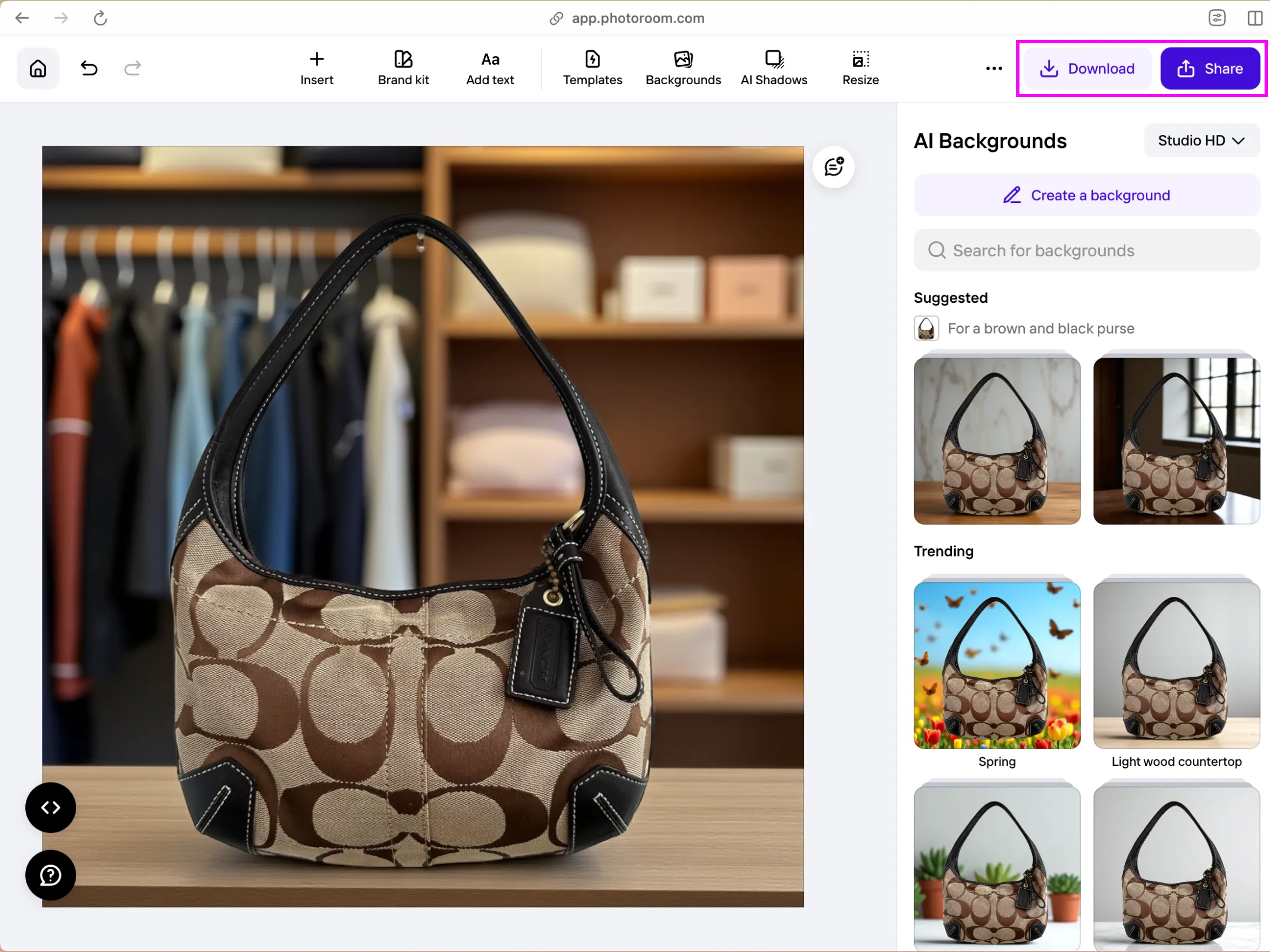1270x952 pixels.
Task: Apply the Spring background thumbnail
Action: [997, 664]
